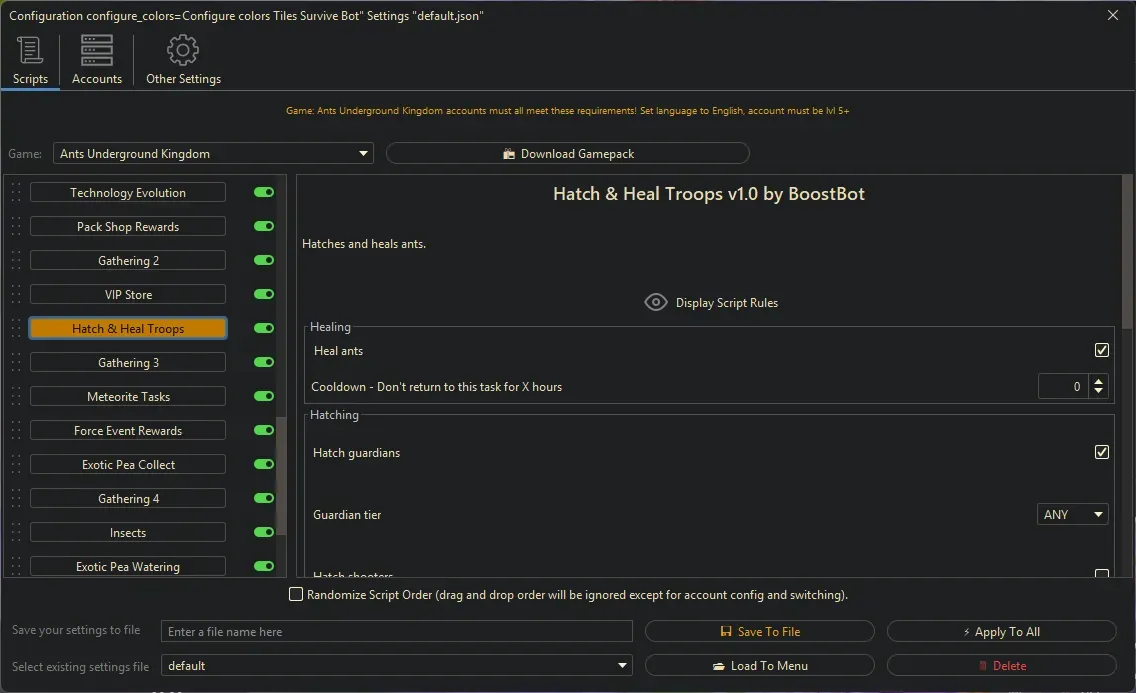Click drag handle beside Meteorite Tasks
Screen dimensions: 1136x693
coord(16,397)
